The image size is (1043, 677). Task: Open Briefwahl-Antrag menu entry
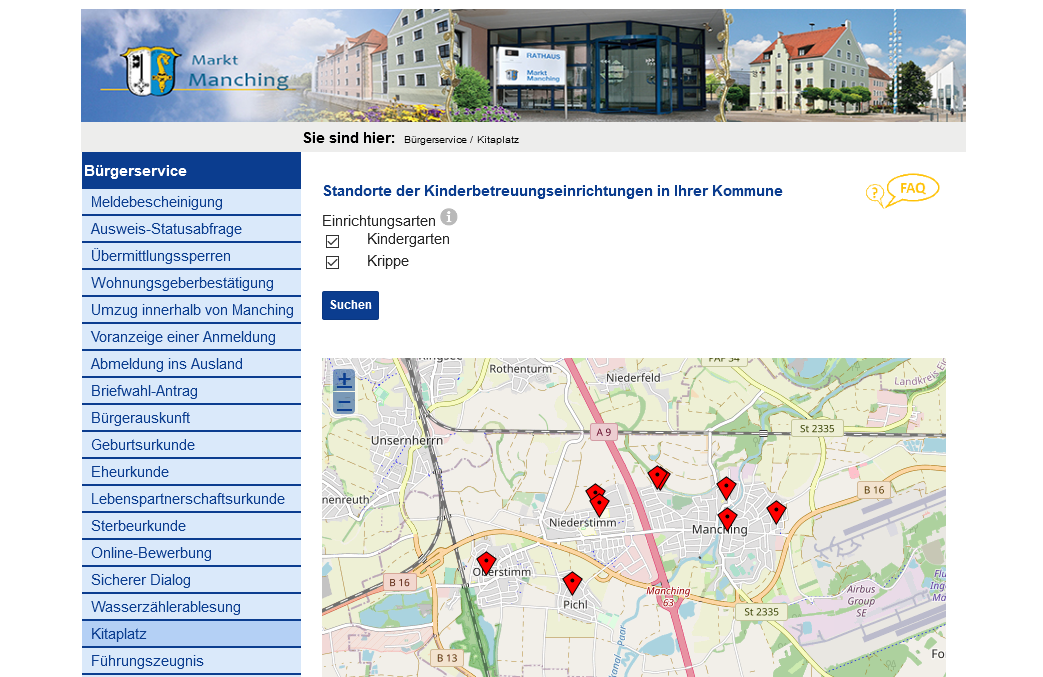click(x=144, y=391)
